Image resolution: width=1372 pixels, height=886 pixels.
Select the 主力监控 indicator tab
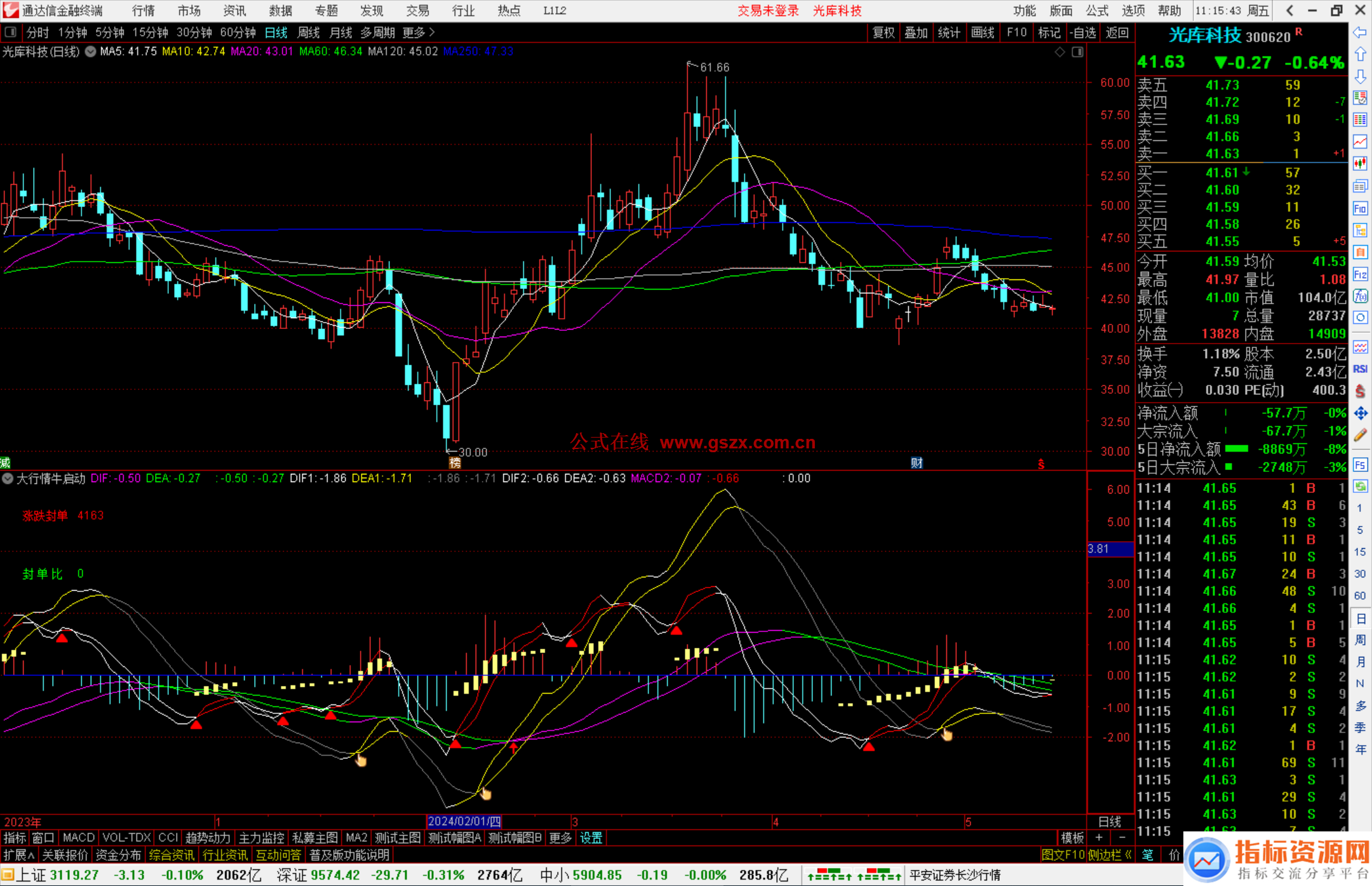tap(262, 838)
